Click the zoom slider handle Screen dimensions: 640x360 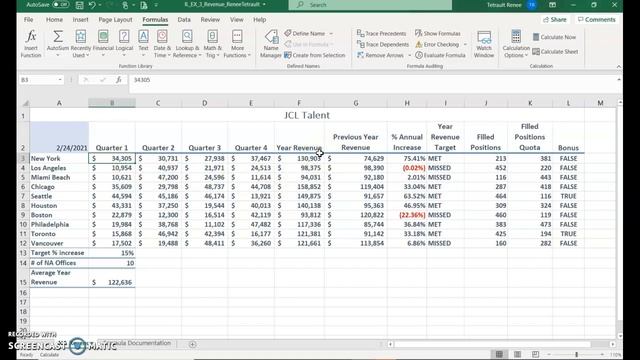coord(576,355)
